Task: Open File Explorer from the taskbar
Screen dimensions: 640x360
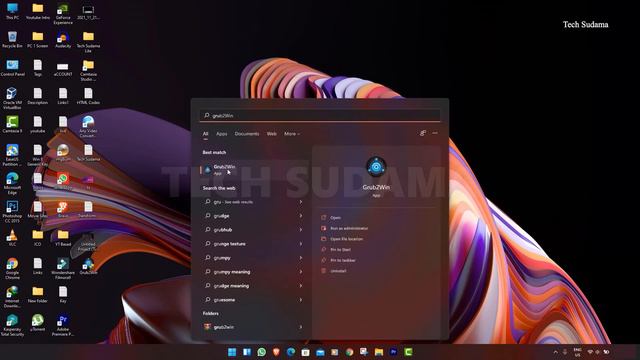Action: (379, 352)
